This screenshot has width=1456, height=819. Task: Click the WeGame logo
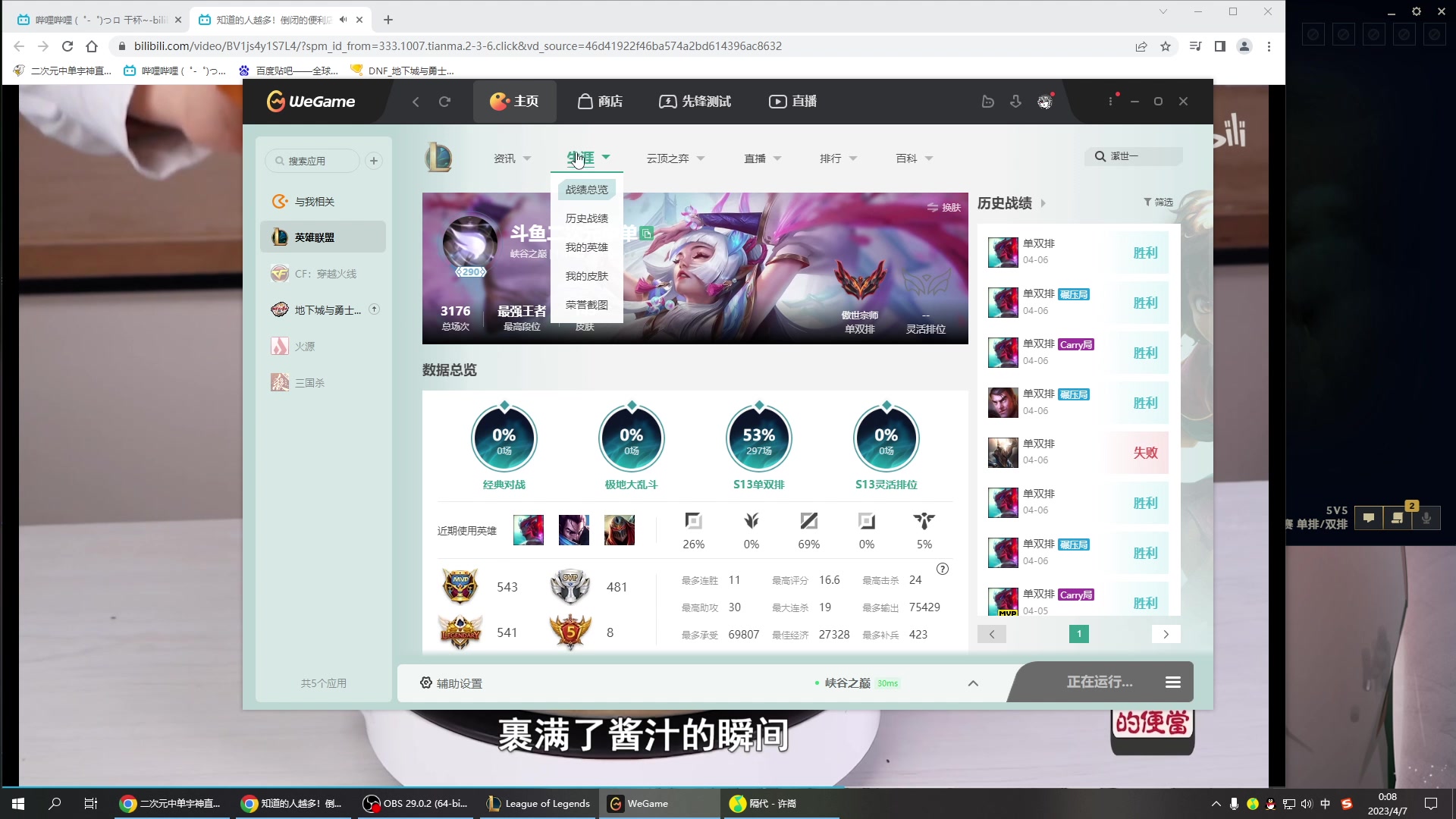311,101
